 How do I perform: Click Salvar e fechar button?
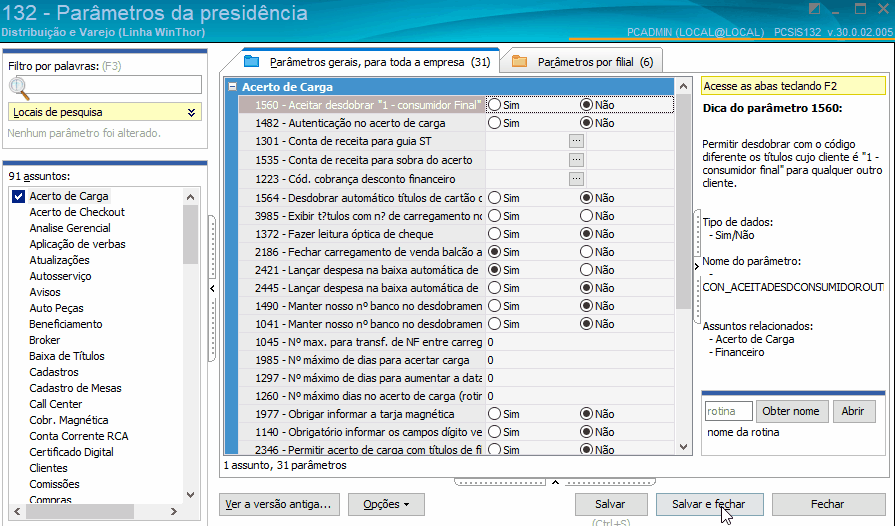[709, 504]
